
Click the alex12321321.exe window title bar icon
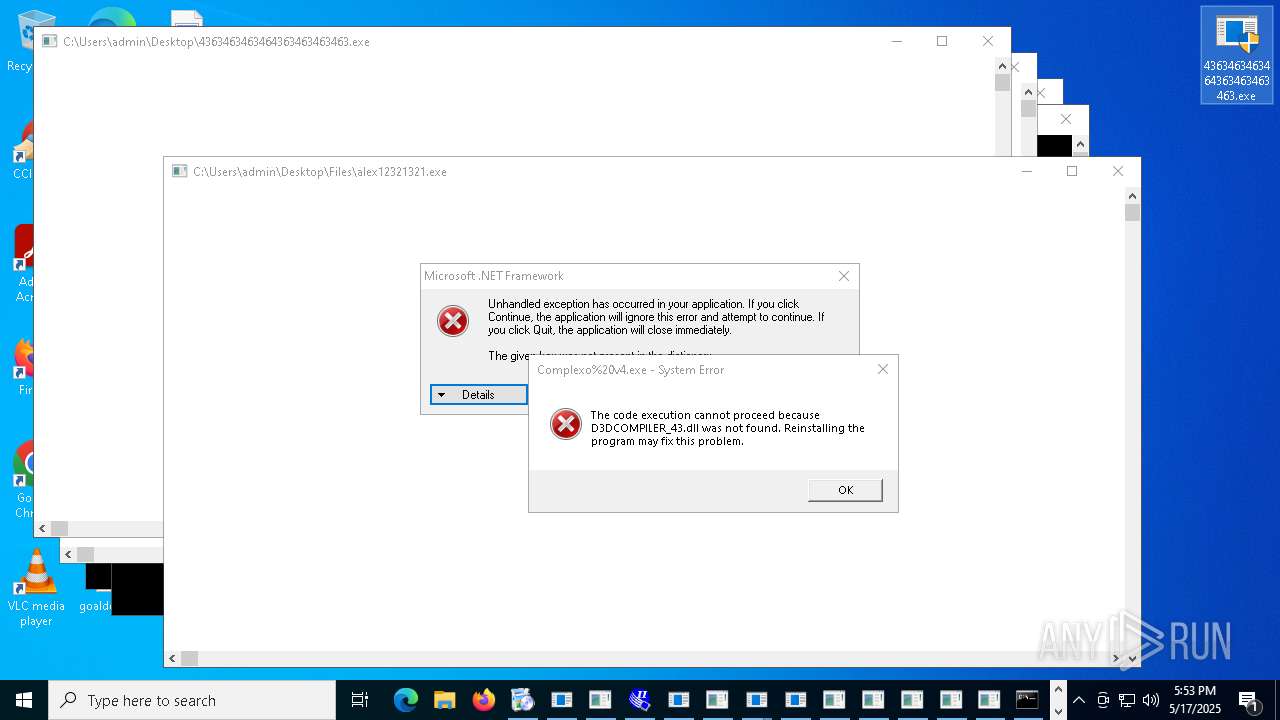coord(179,171)
